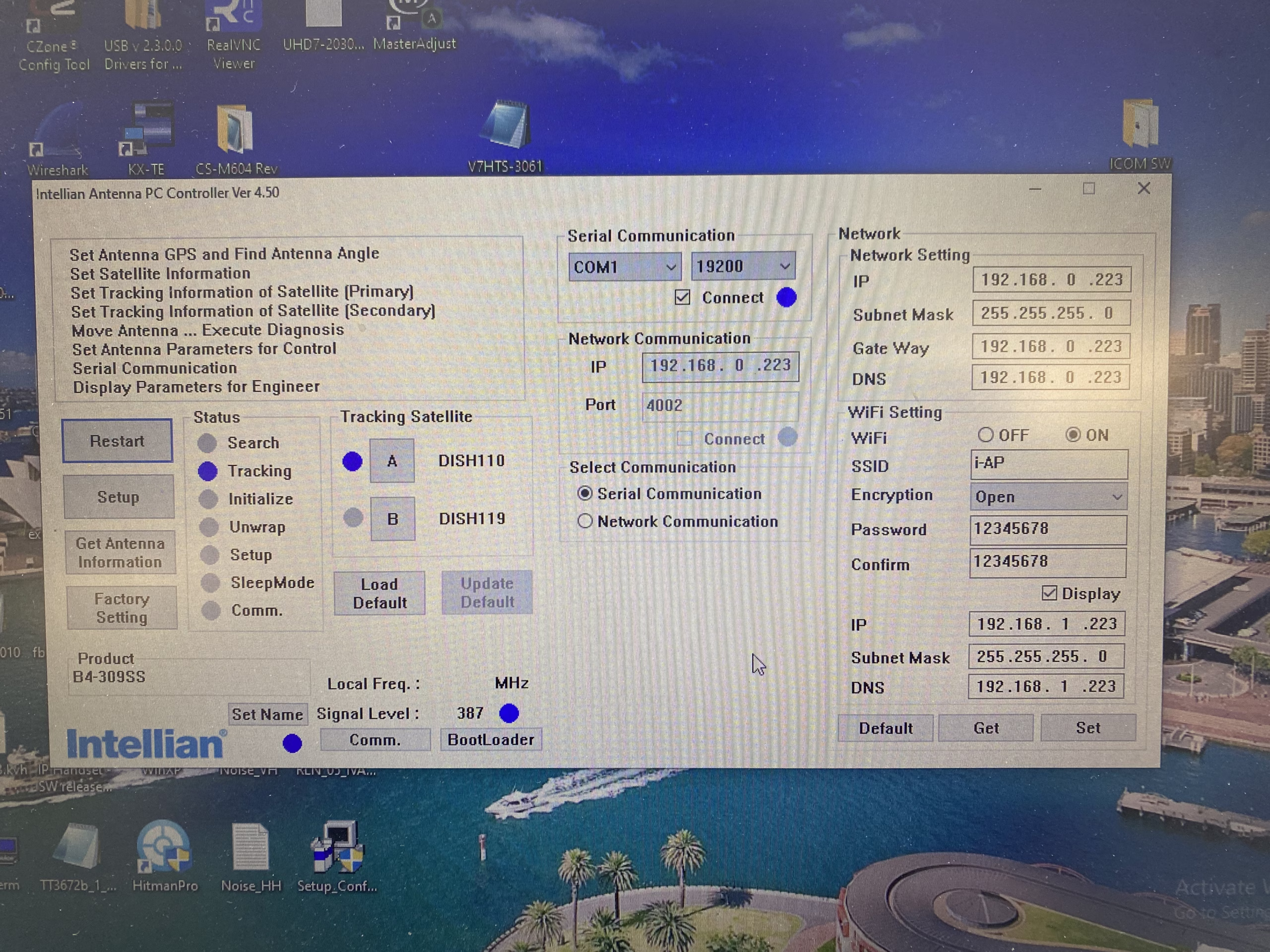Open the CS-M604 Rev folder icon
1270x952 pixels.
coord(236,138)
